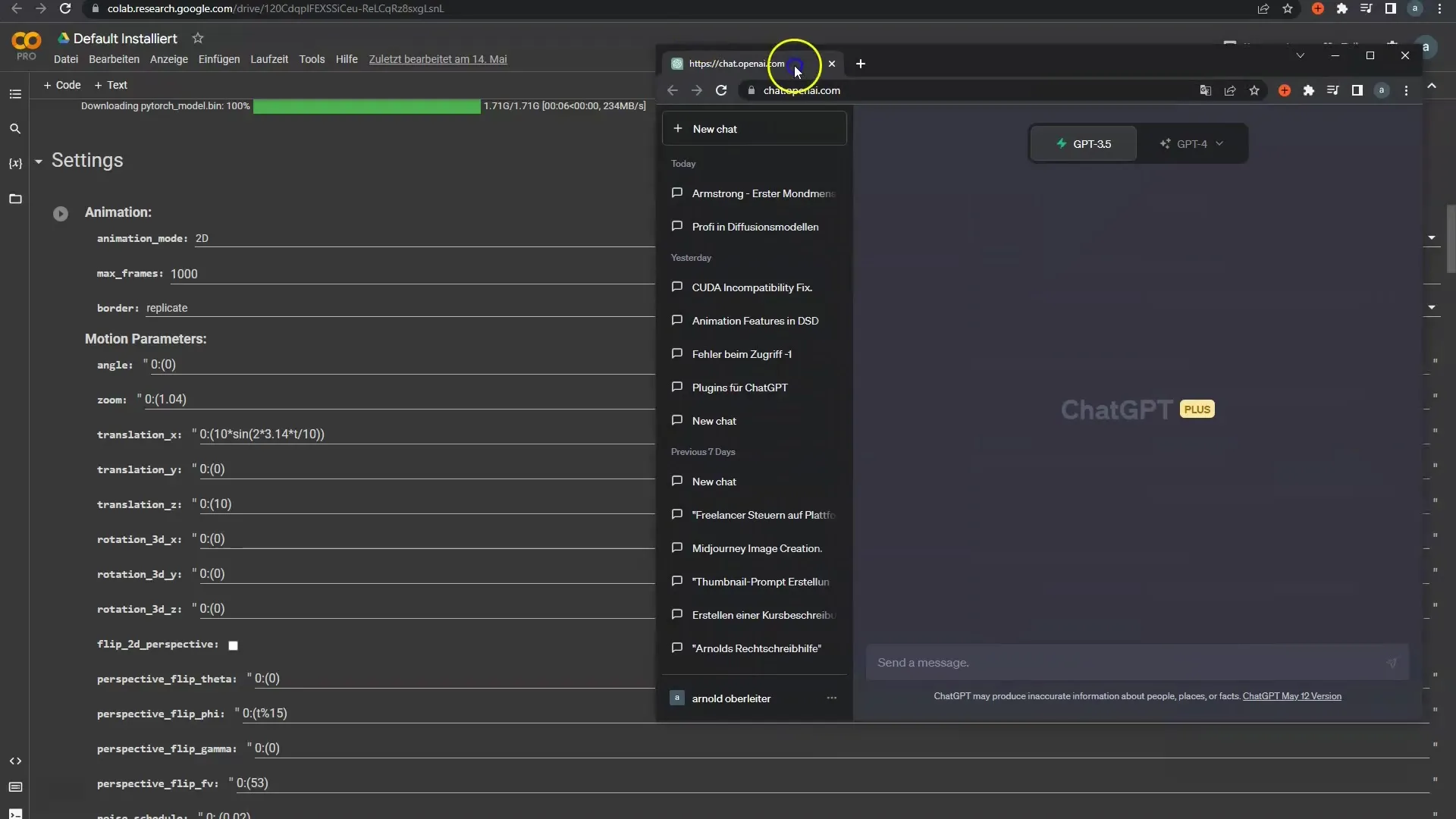Screen dimensions: 1456x819
Task: Open extensions puzzle icon in ChatGPT window
Action: coord(1308,90)
